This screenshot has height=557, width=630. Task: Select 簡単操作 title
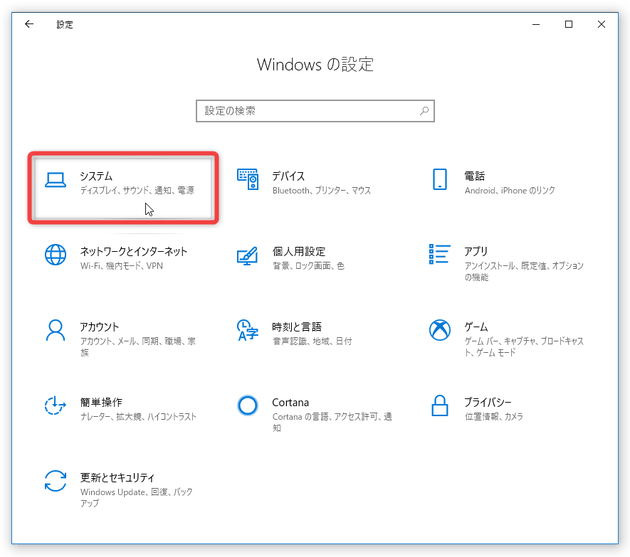pos(101,402)
